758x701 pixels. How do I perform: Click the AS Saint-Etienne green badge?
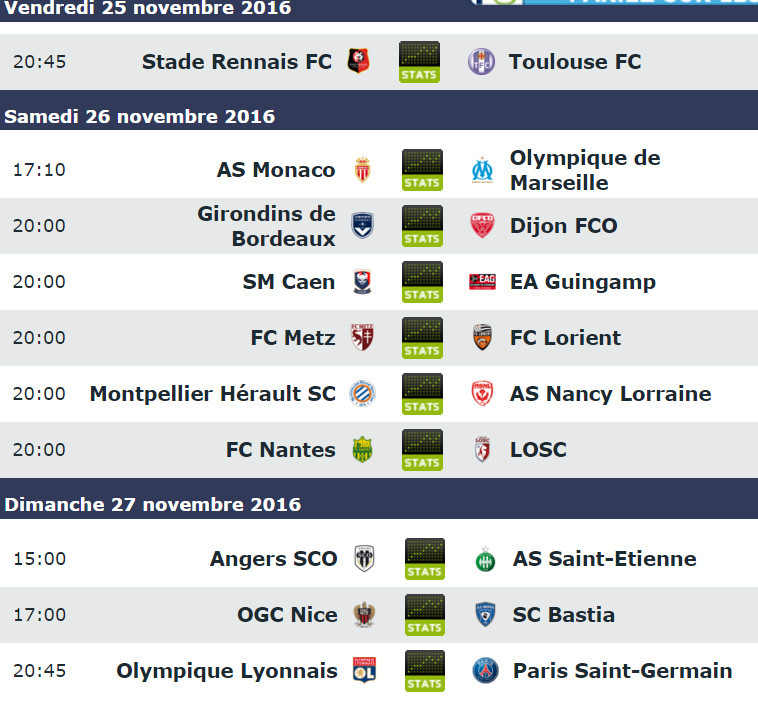485,560
